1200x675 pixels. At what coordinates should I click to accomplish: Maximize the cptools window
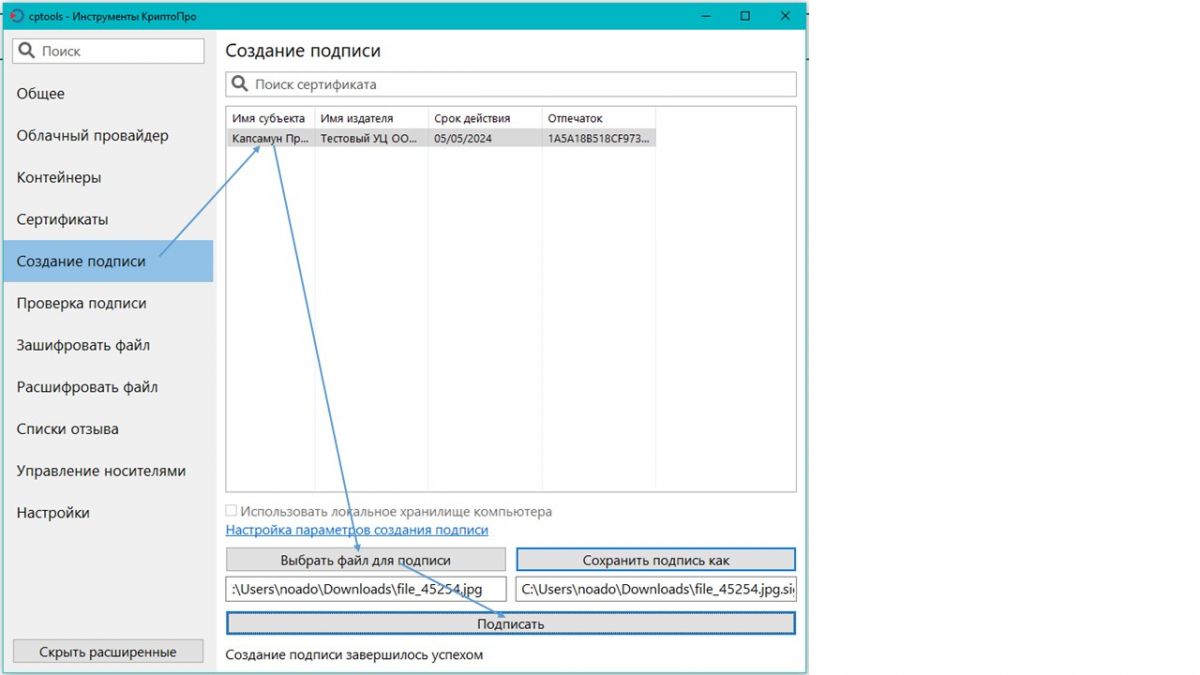click(x=745, y=16)
